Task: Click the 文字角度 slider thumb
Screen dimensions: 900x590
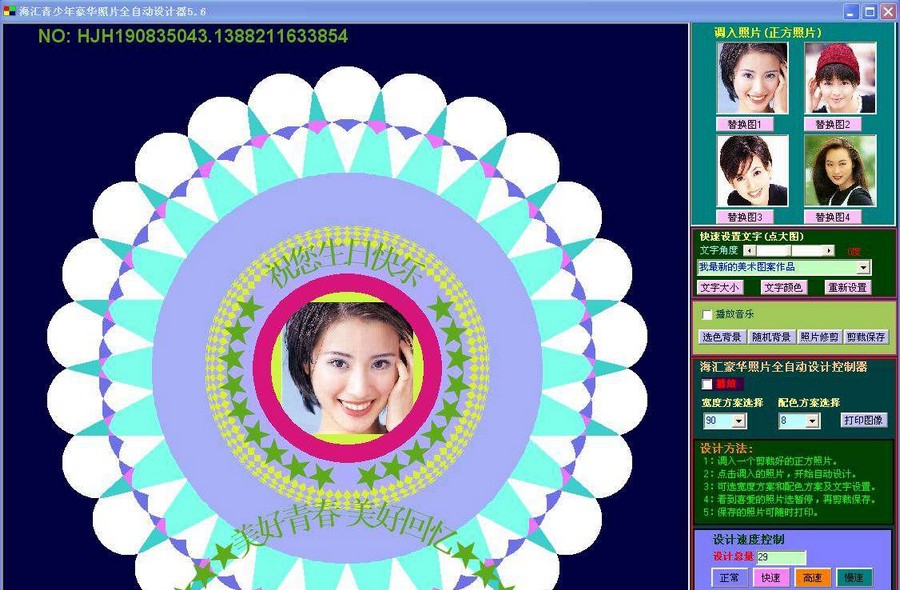Action: click(x=789, y=250)
